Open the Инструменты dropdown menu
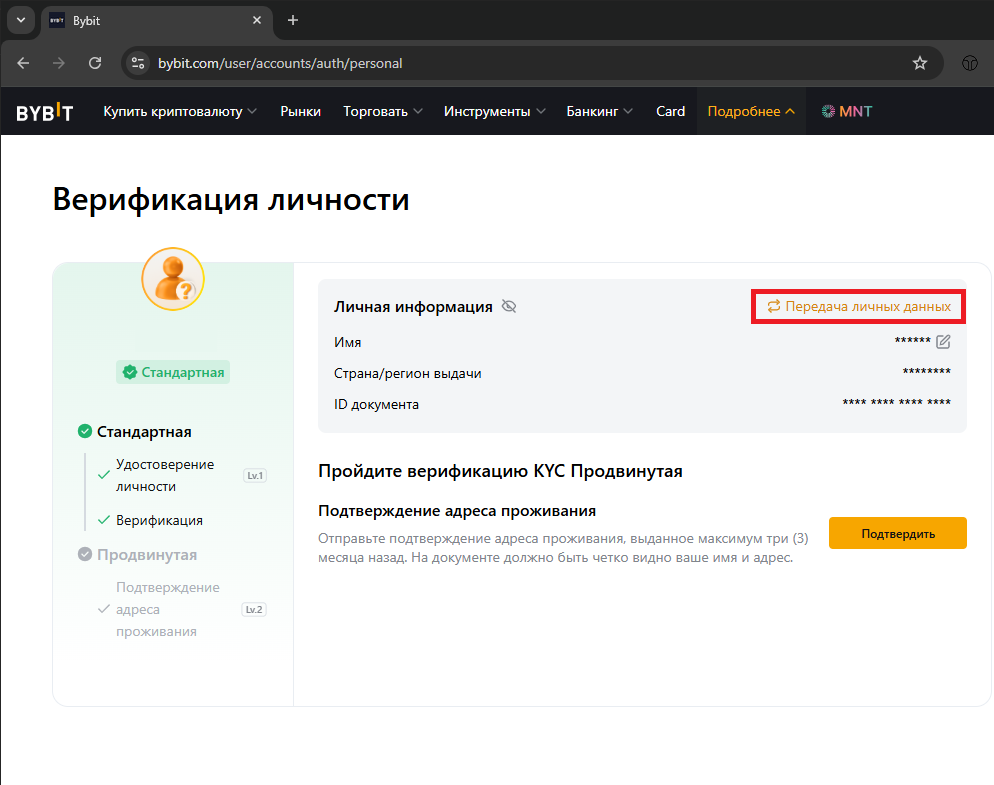The image size is (994, 785). point(495,111)
